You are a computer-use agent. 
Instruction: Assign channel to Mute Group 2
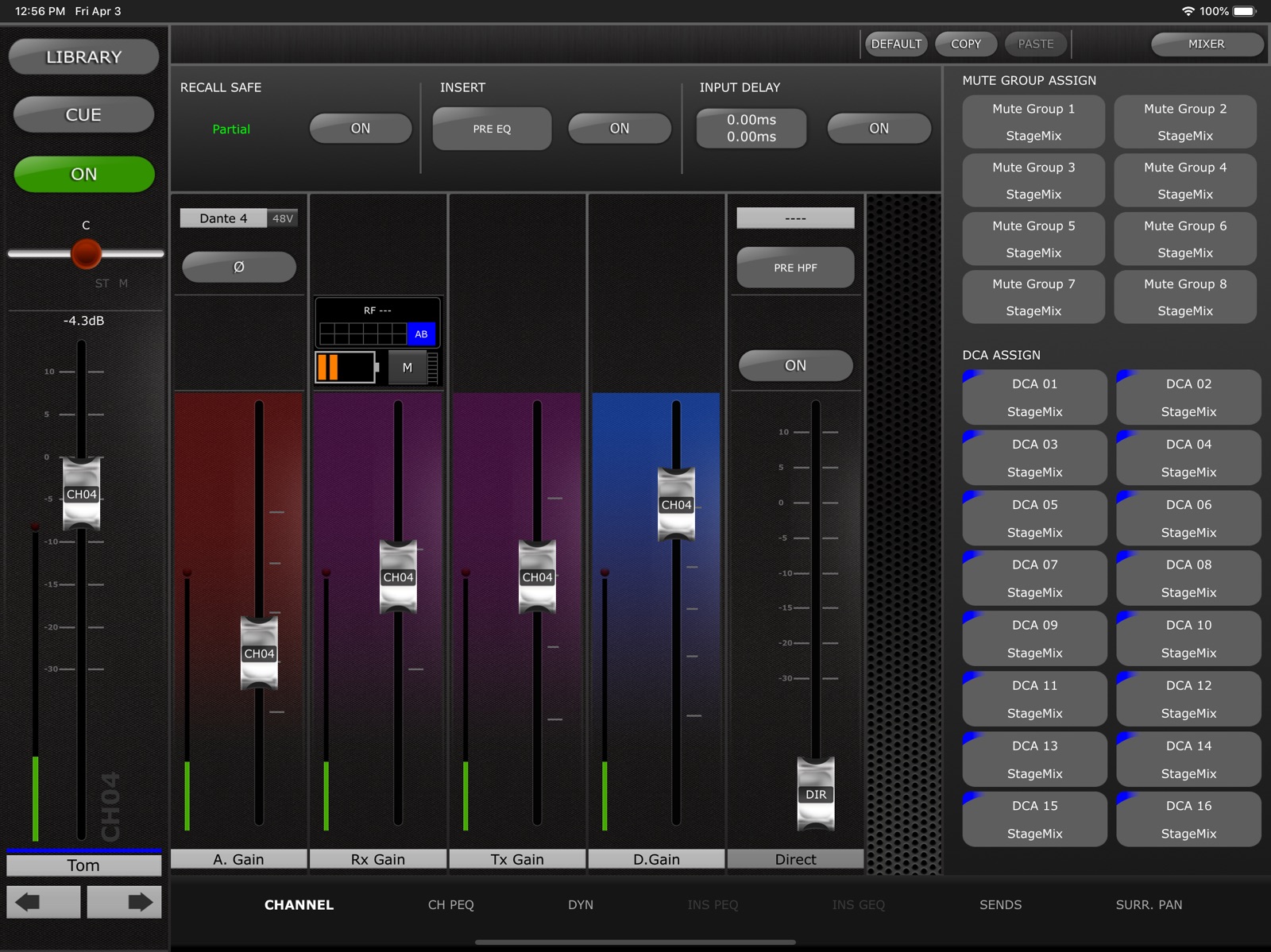point(1185,122)
